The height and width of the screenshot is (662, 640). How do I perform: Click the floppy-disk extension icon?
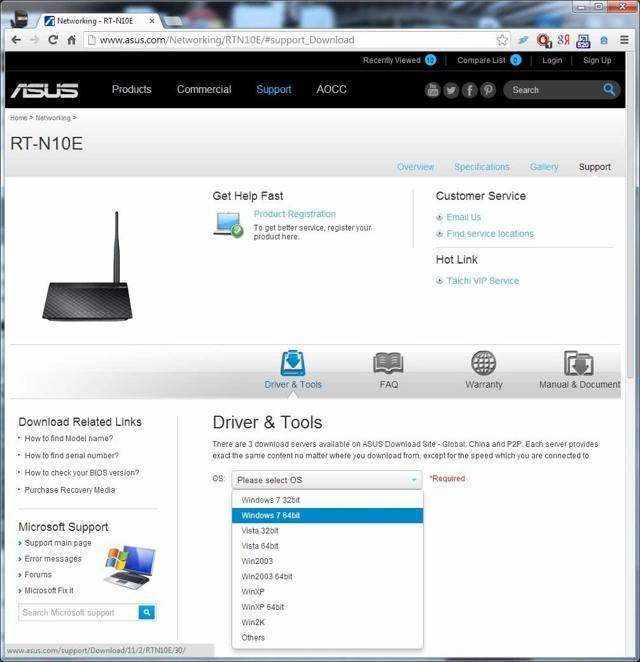coord(583,41)
